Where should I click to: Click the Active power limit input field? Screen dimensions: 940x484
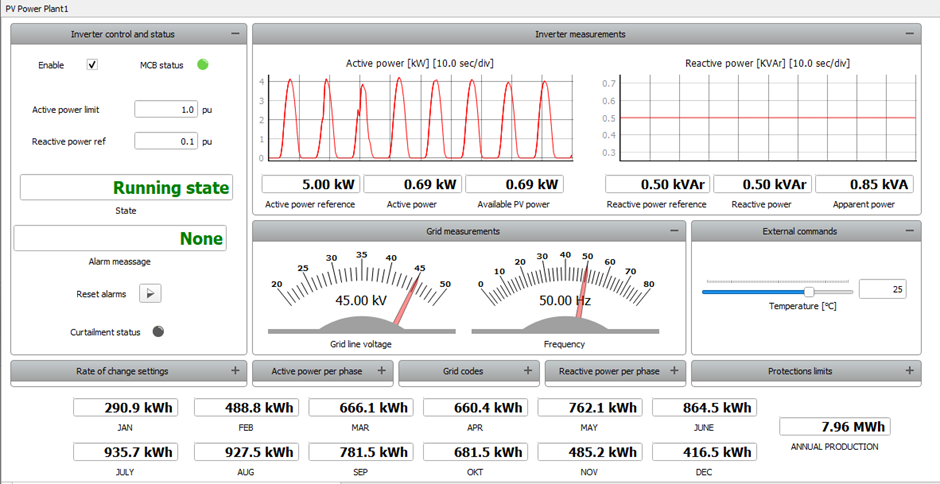[x=166, y=109]
